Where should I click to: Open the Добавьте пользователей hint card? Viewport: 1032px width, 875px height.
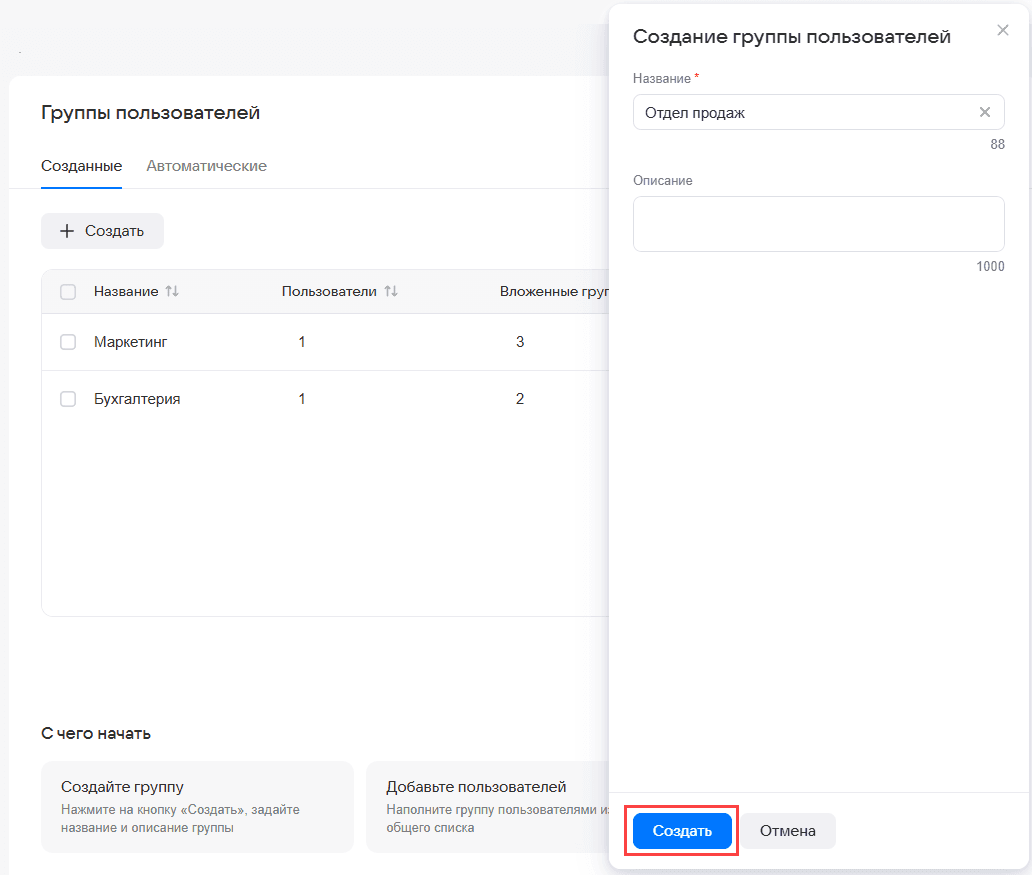488,807
